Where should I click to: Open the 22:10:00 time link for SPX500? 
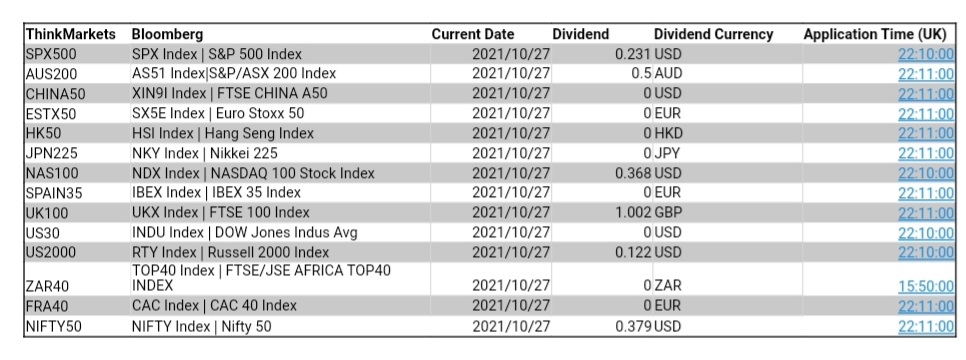[925, 54]
